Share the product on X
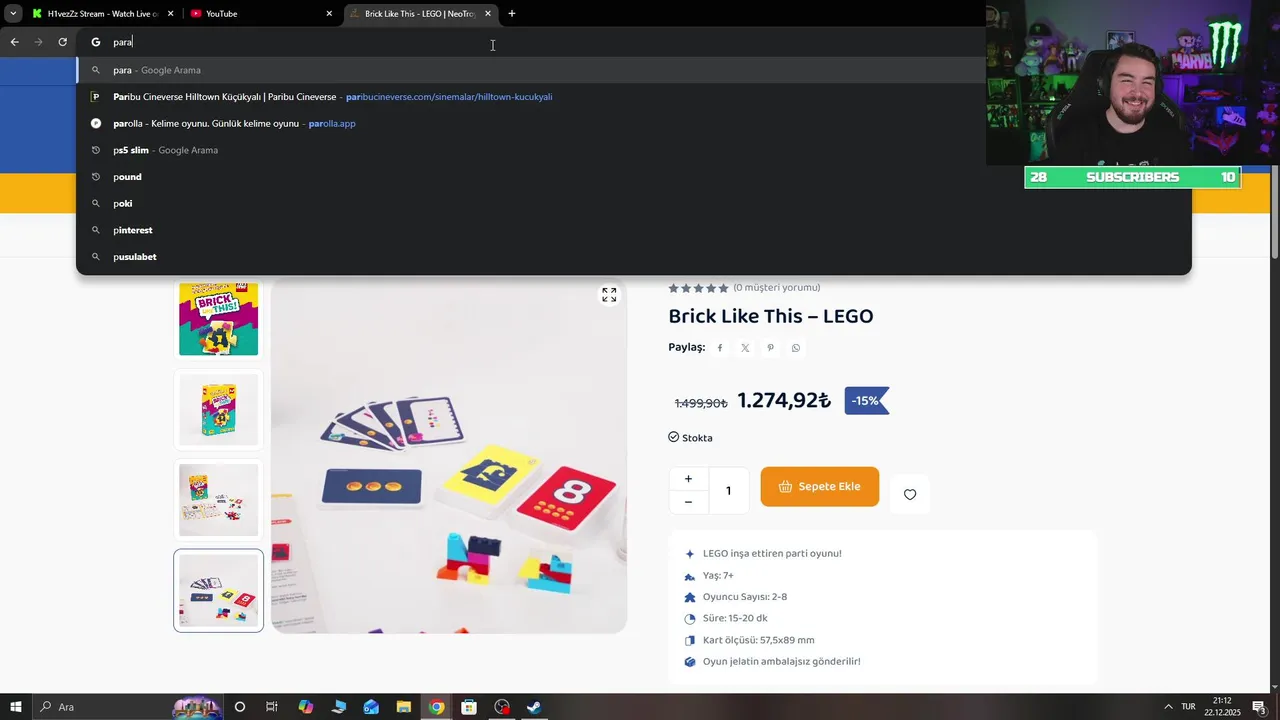 pos(745,348)
